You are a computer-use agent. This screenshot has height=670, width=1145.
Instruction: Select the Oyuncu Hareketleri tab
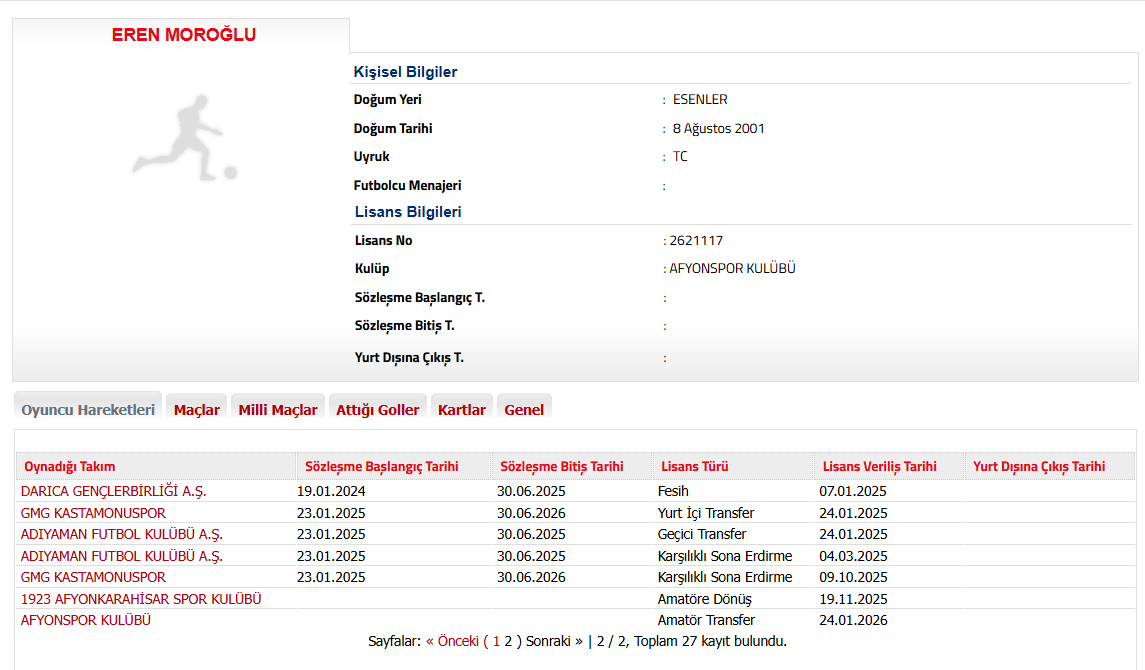tap(88, 410)
